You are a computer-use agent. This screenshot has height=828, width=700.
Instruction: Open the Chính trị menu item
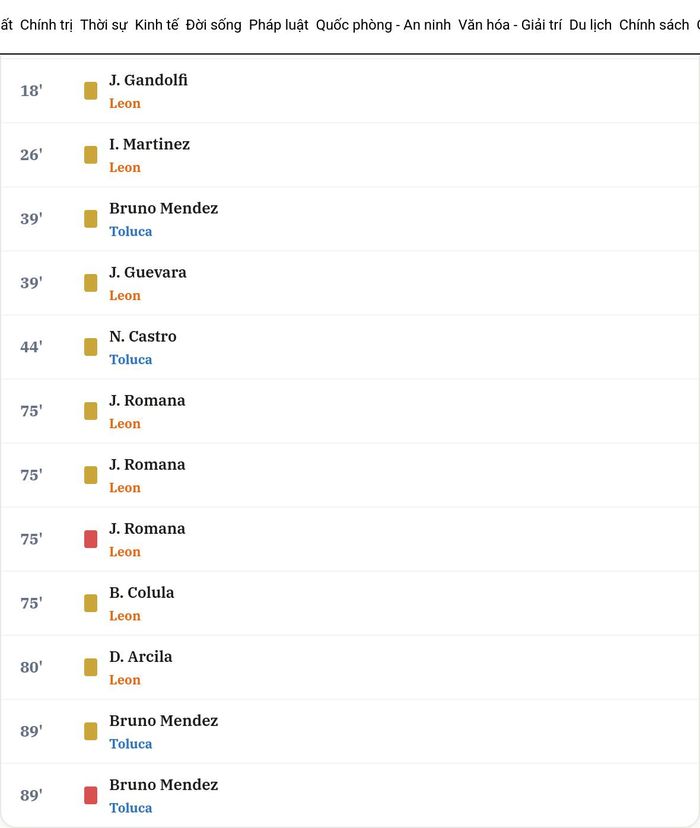click(x=46, y=25)
